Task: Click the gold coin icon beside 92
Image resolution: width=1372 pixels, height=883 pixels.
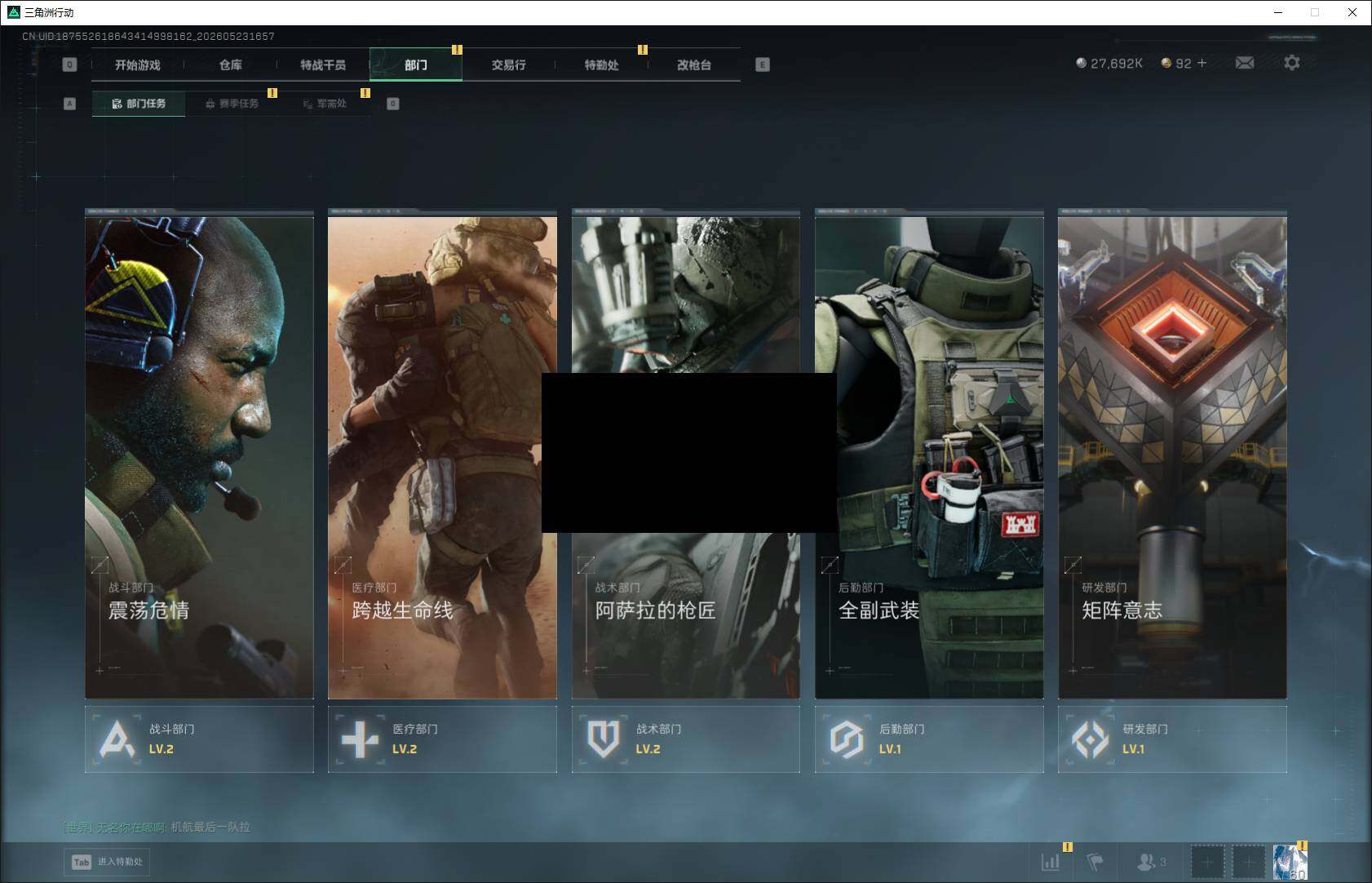Action: [x=1166, y=63]
